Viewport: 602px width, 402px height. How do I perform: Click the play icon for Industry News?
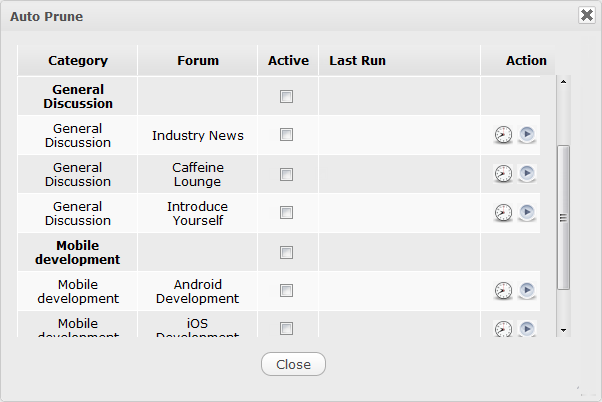pos(527,135)
